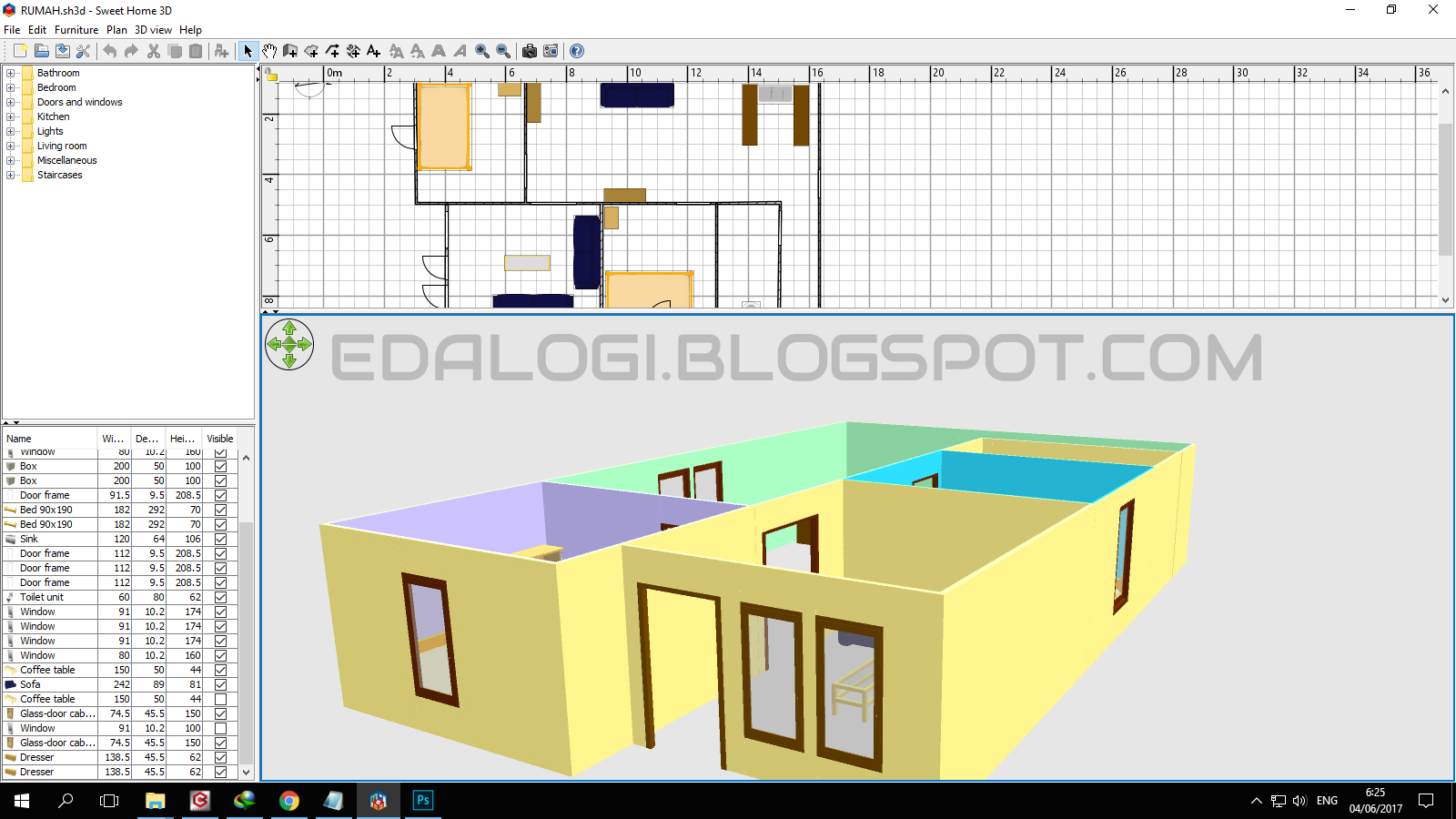Sort furniture by Visible column header
The image size is (1456, 819).
coord(220,439)
